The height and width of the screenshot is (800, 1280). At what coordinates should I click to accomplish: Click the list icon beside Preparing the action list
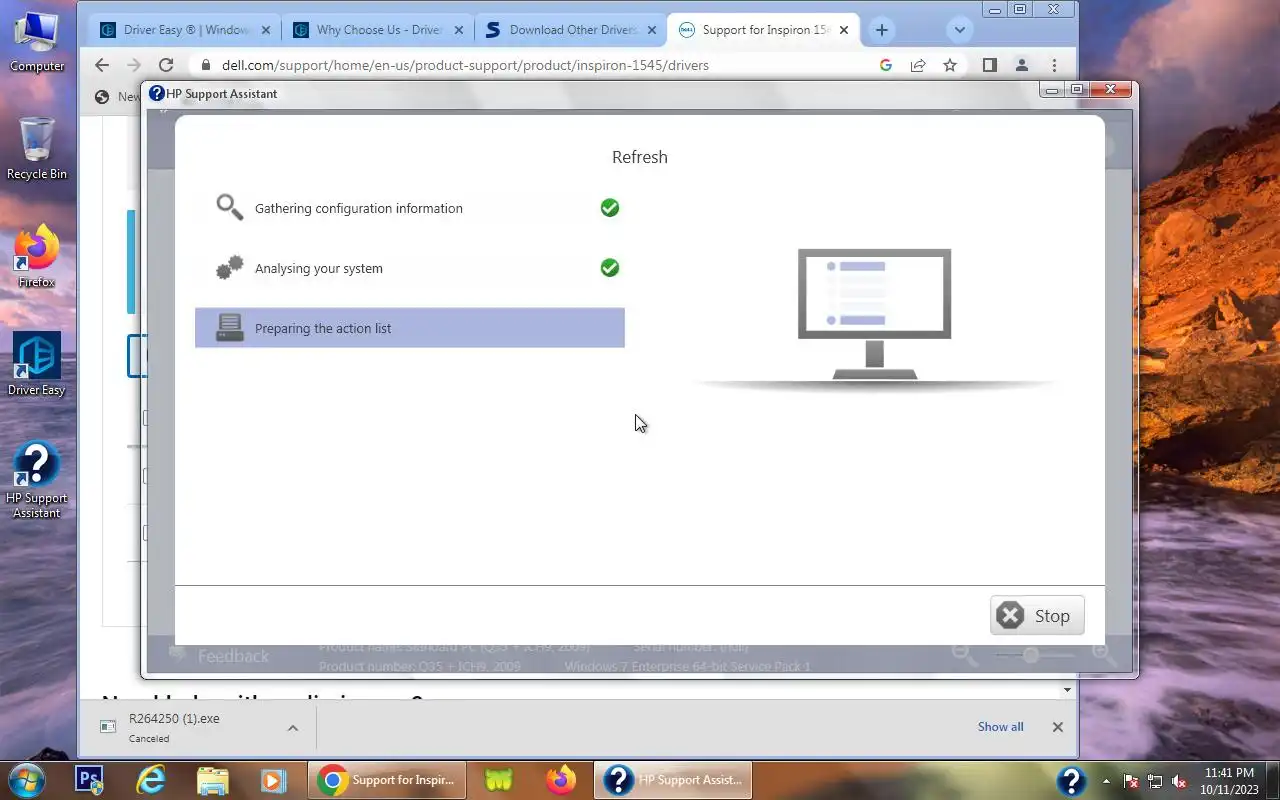(229, 327)
